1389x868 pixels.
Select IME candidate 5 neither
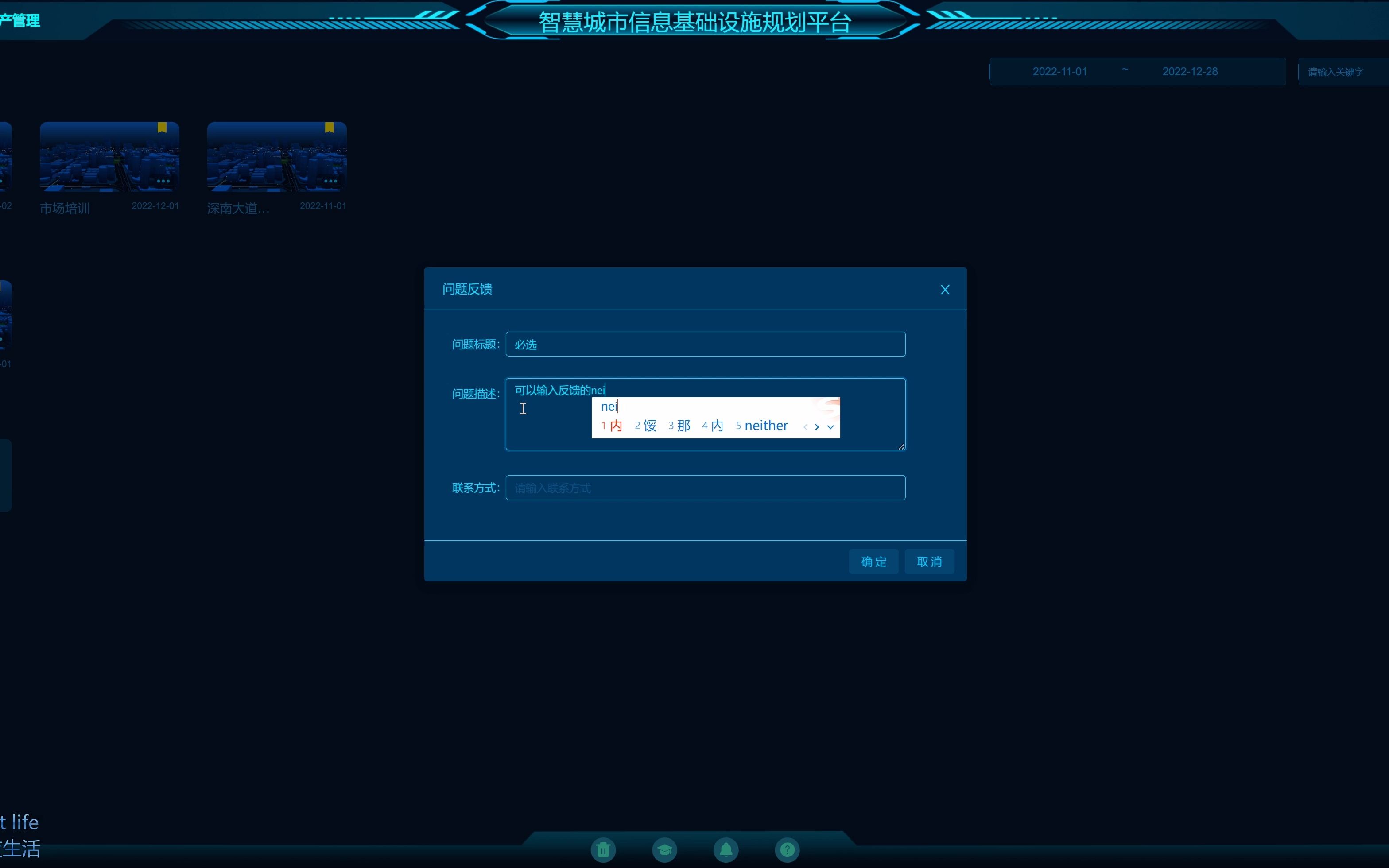coord(762,426)
